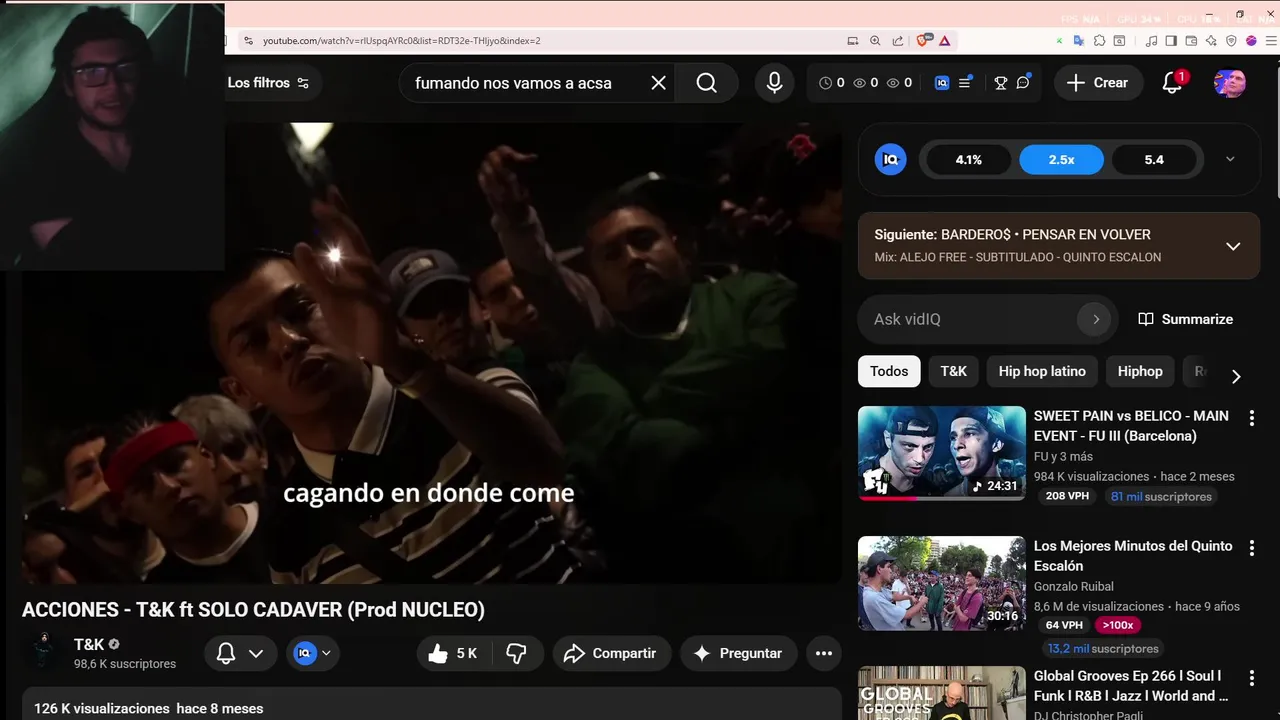
Task: Toggle subscription notification bell
Action: (x=226, y=654)
